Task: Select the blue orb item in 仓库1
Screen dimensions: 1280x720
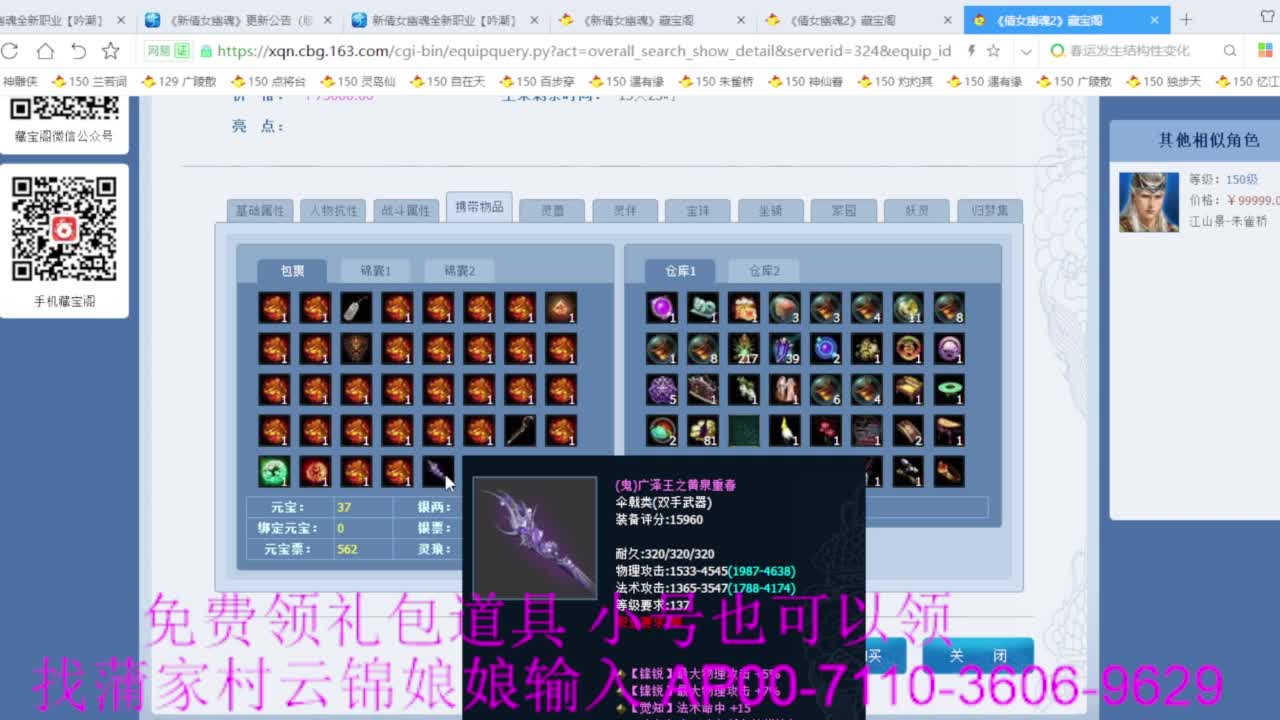Action: [x=825, y=349]
